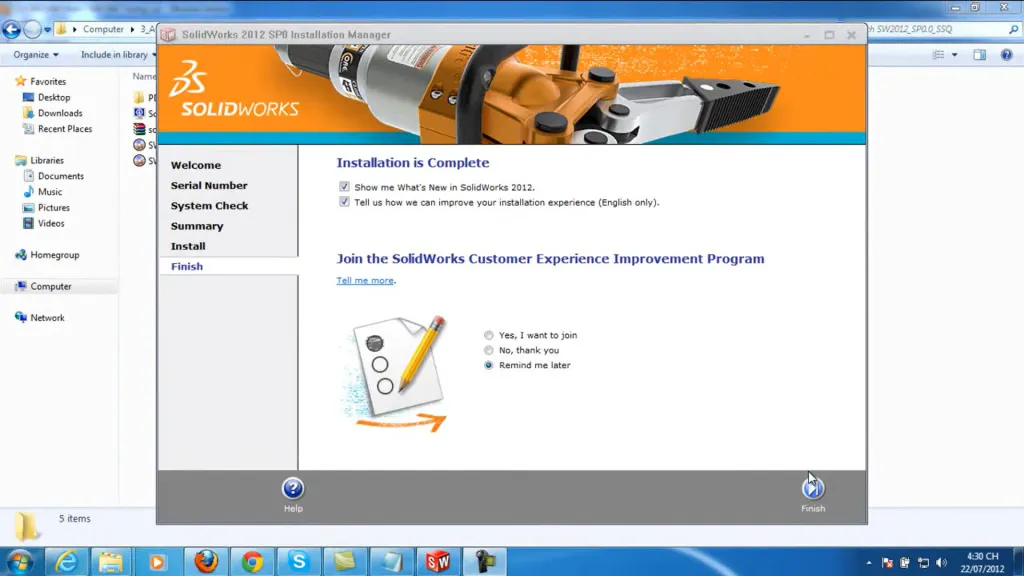Click Name column header in Explorer
The height and width of the screenshot is (576, 1024).
point(144,76)
